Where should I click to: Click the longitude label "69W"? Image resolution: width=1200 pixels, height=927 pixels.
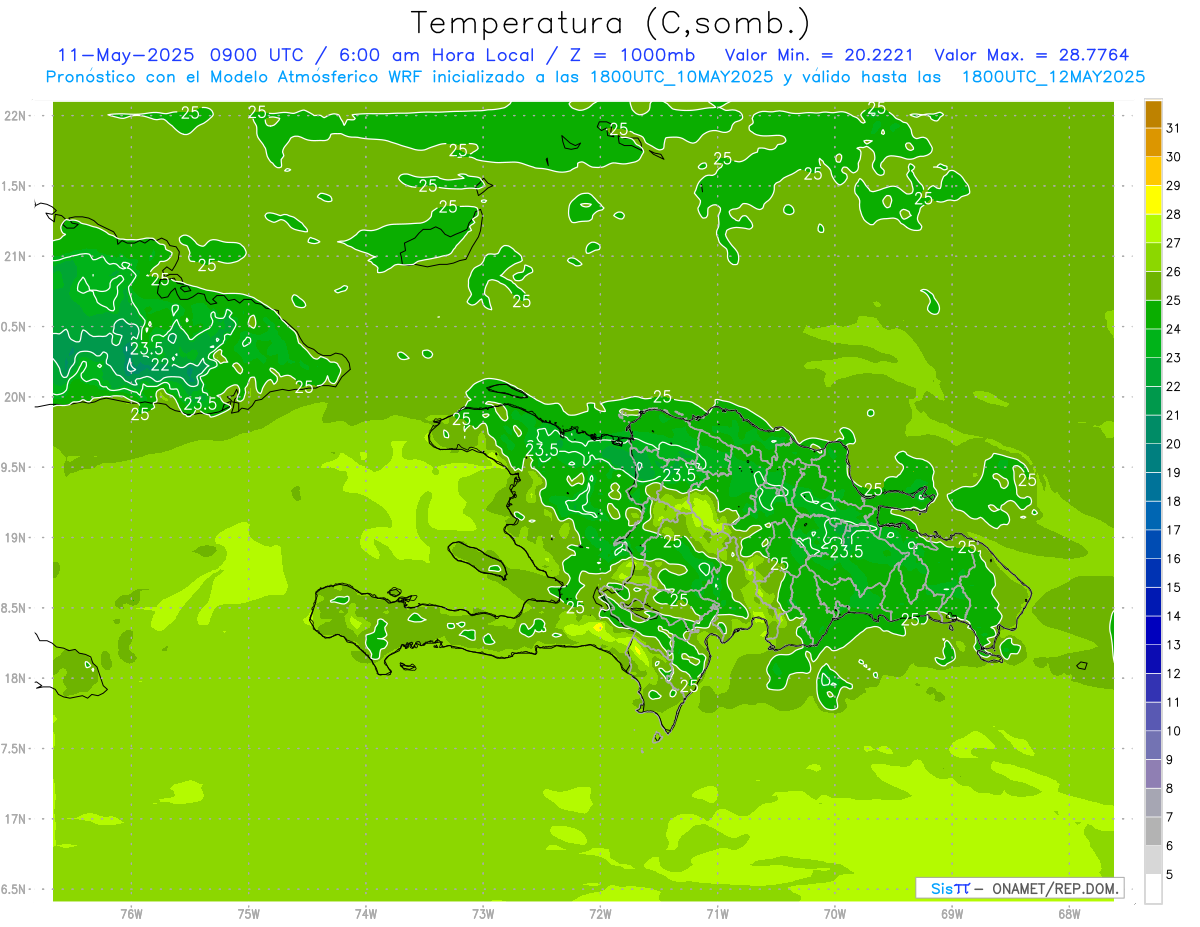click(x=951, y=913)
